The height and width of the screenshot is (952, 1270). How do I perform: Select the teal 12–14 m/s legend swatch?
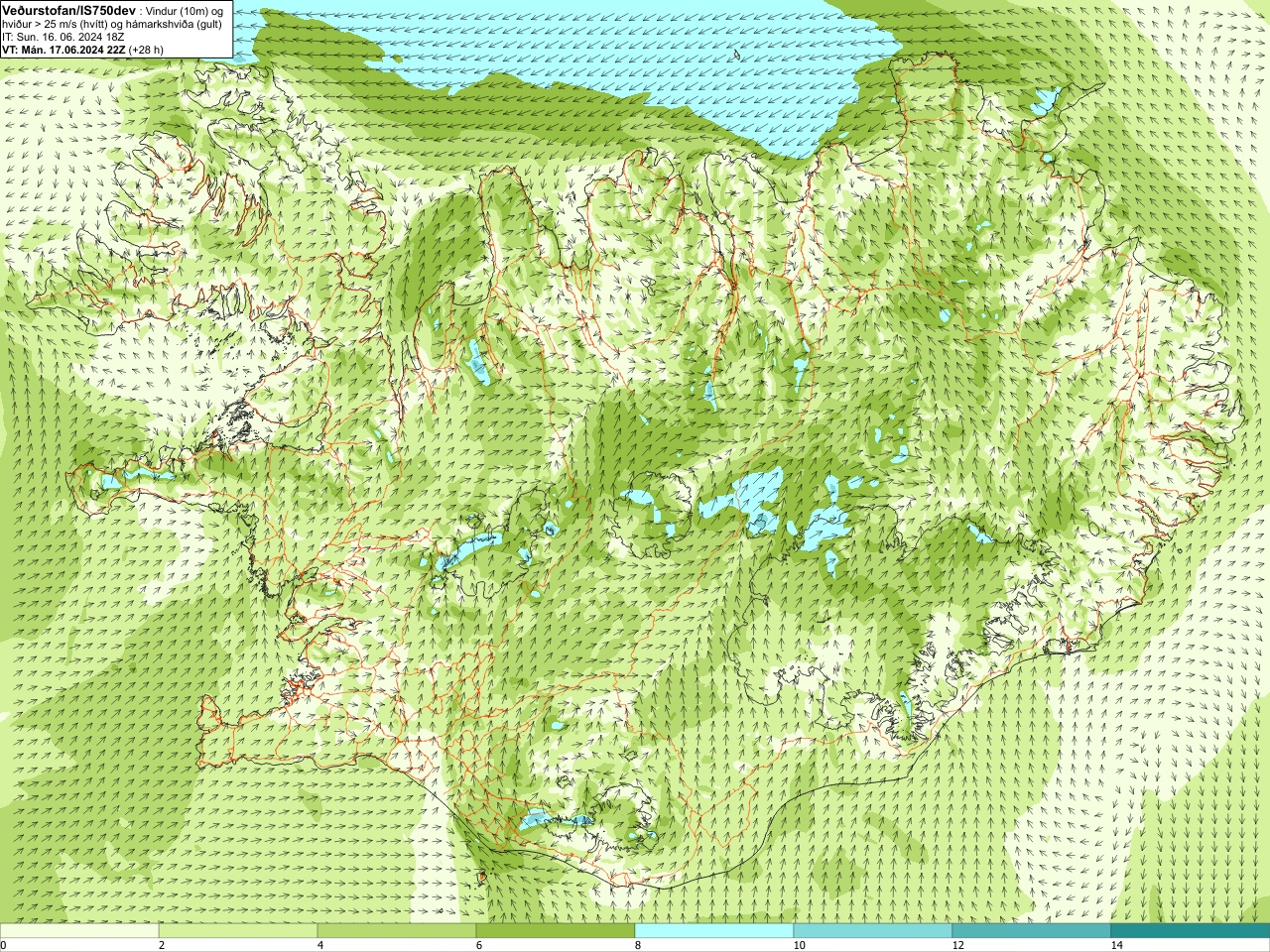click(1032, 931)
